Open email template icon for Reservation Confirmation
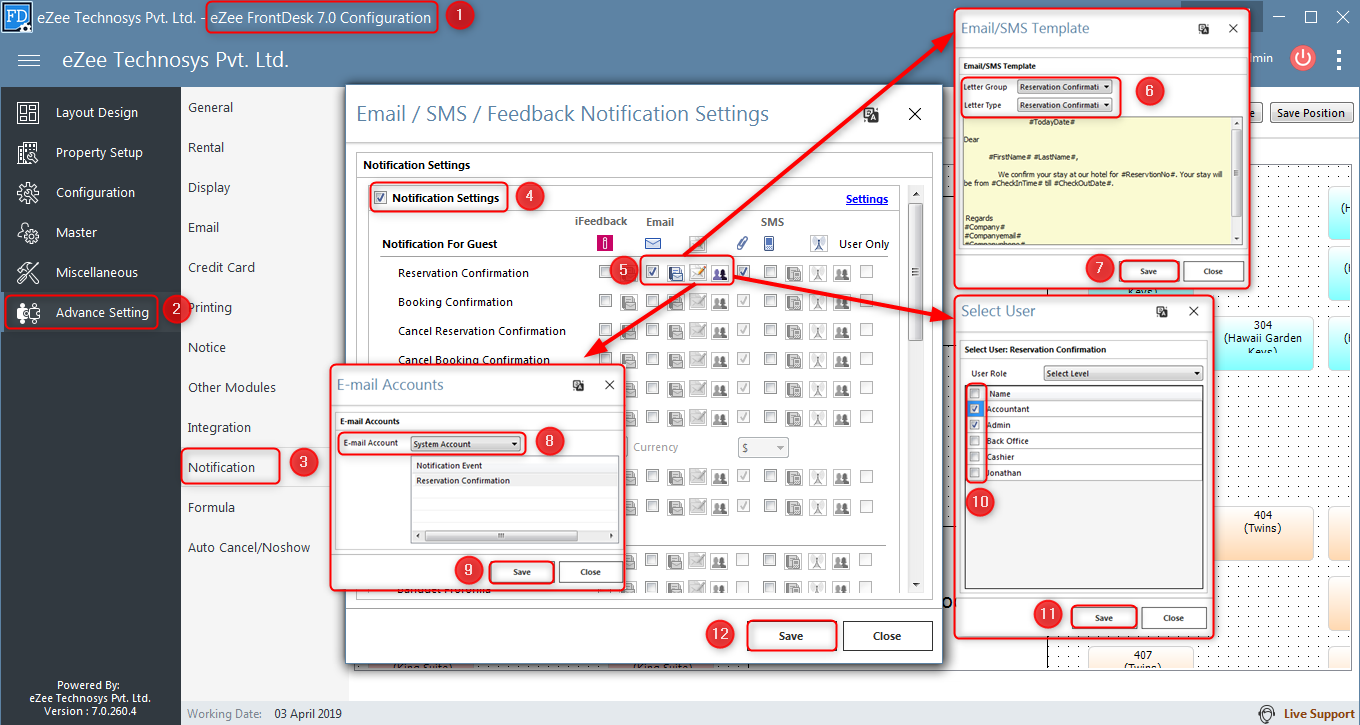Image resolution: width=1360 pixels, height=725 pixels. (675, 273)
